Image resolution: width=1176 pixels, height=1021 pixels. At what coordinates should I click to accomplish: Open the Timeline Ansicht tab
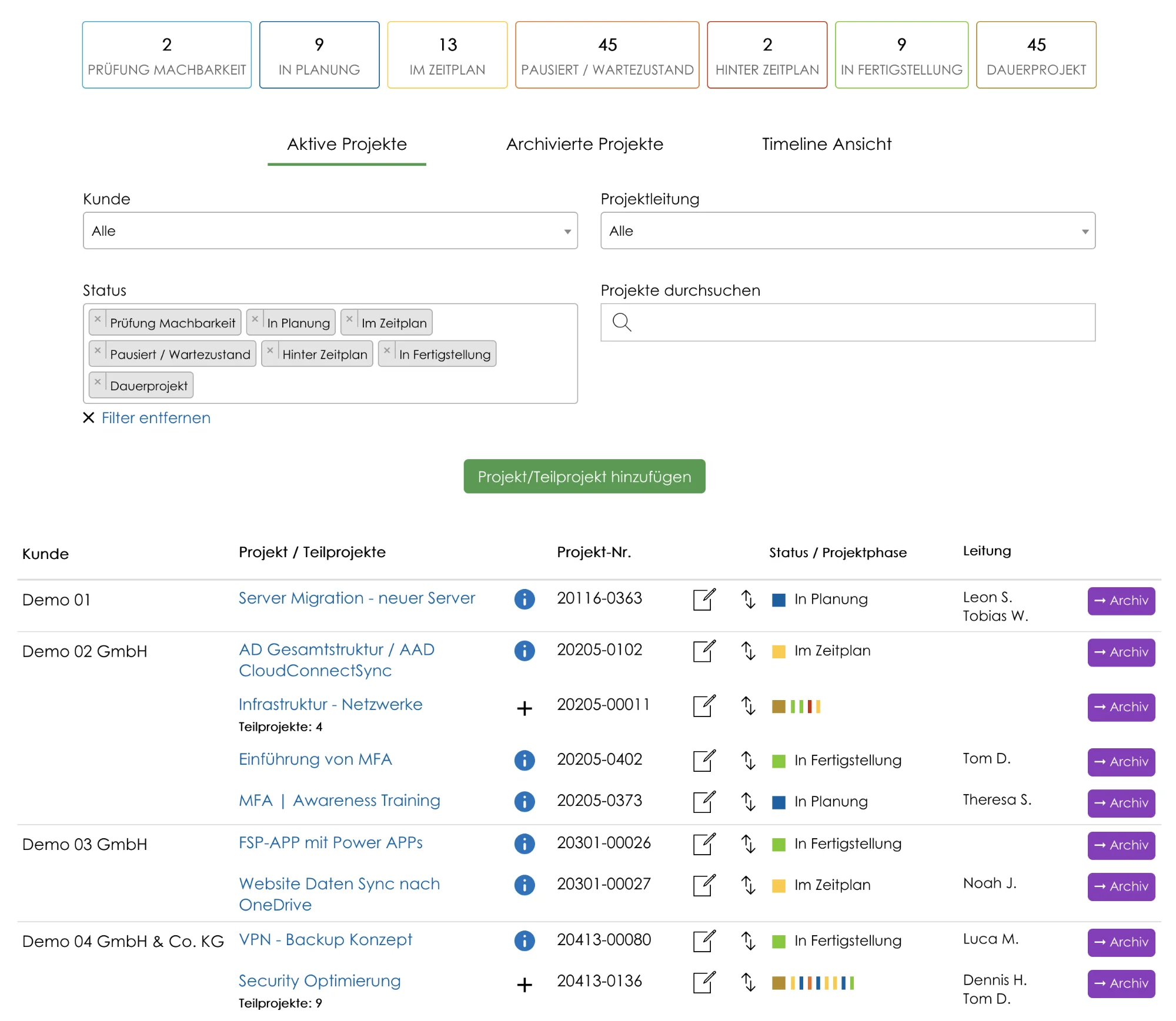point(826,145)
